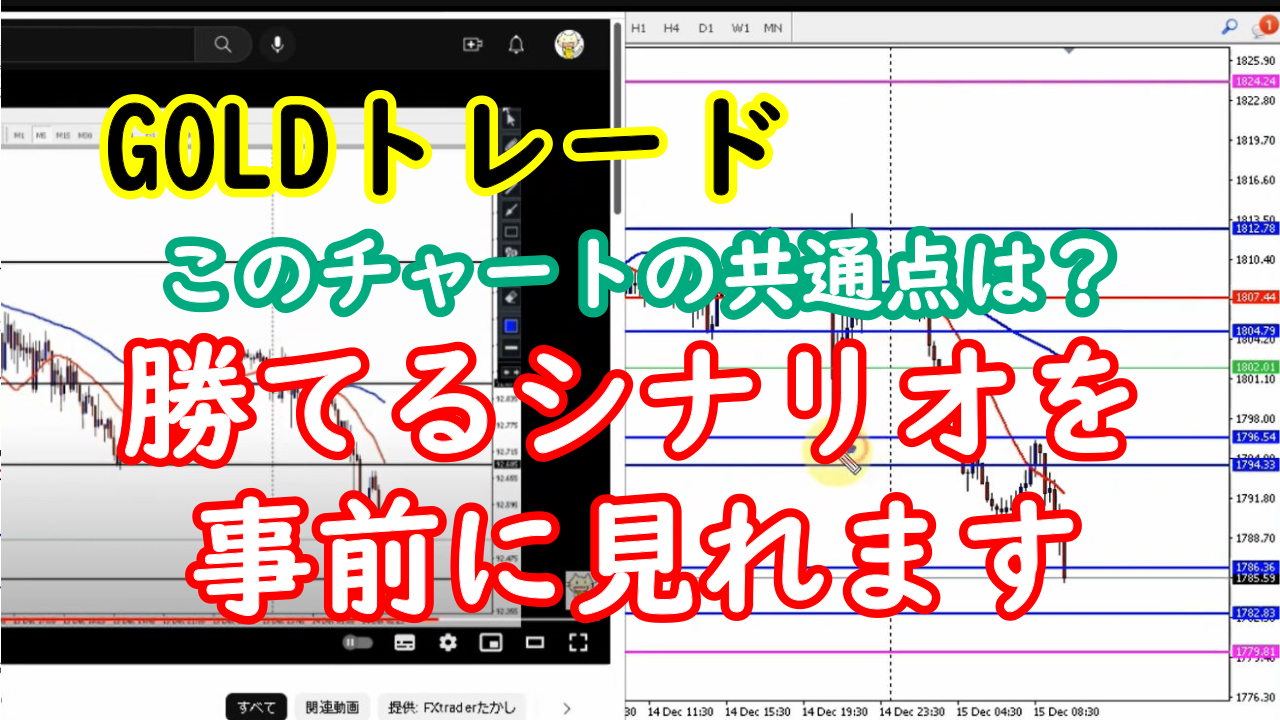
Task: Select the 提供: FXtraderたかし chip
Action: tap(453, 708)
